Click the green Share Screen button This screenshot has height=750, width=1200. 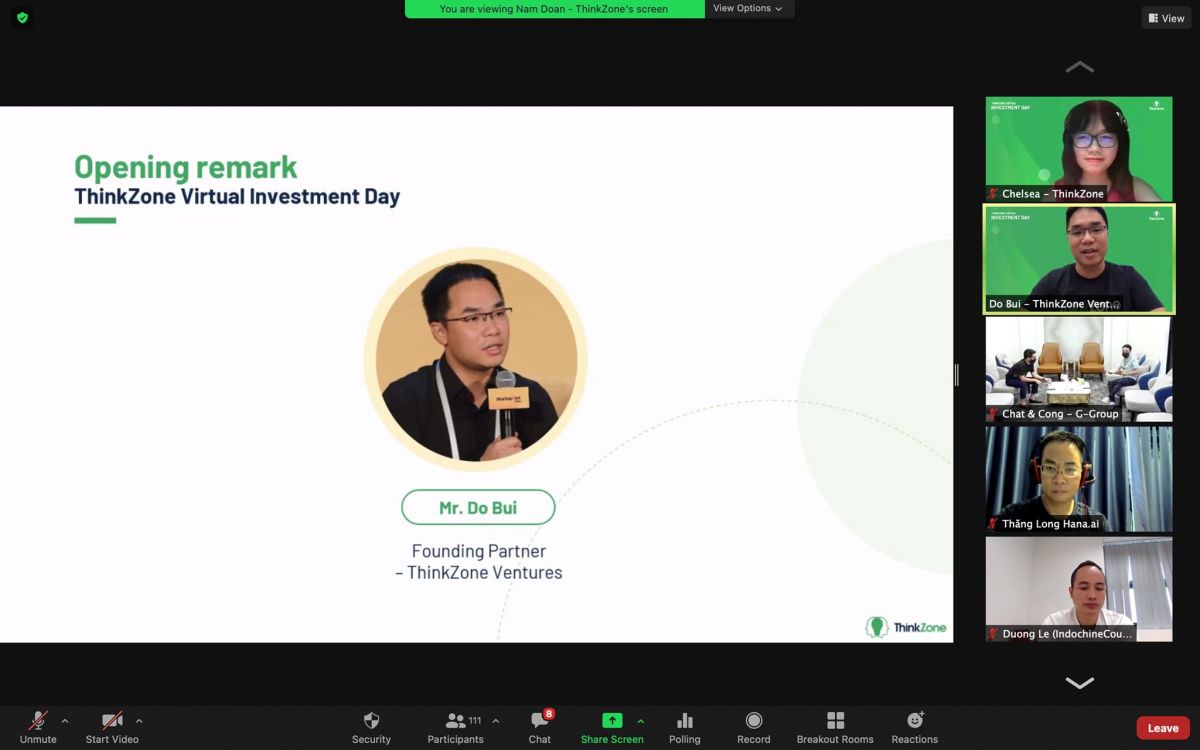coord(612,728)
